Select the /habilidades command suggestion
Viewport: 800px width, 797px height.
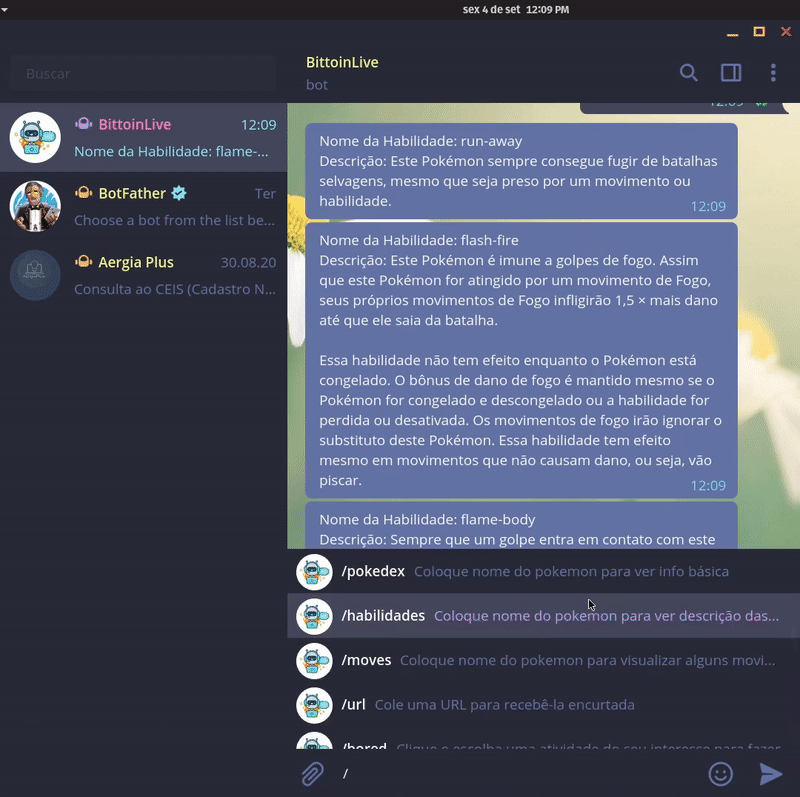click(x=543, y=616)
